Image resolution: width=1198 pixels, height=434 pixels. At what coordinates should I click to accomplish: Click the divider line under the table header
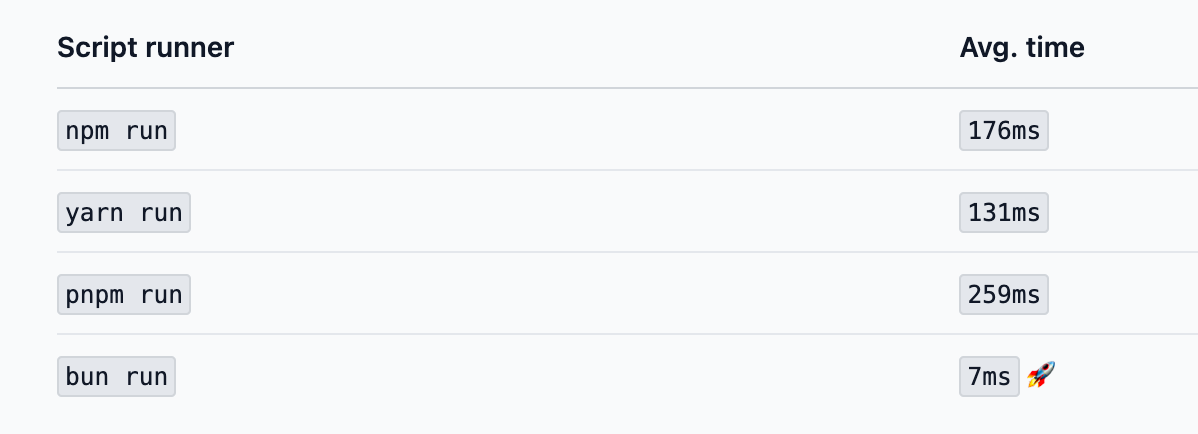[600, 88]
